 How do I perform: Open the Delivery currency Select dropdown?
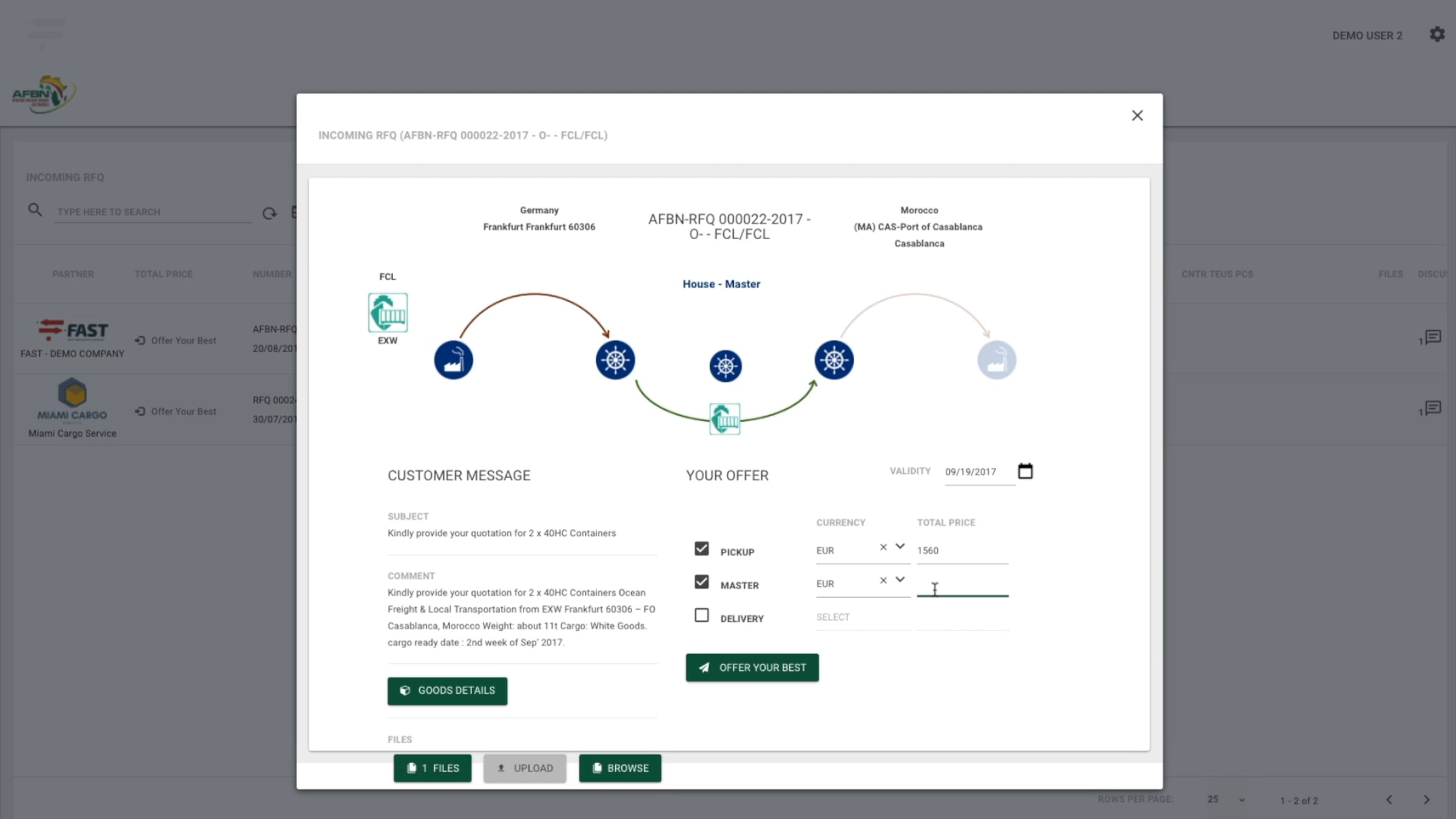tap(863, 618)
